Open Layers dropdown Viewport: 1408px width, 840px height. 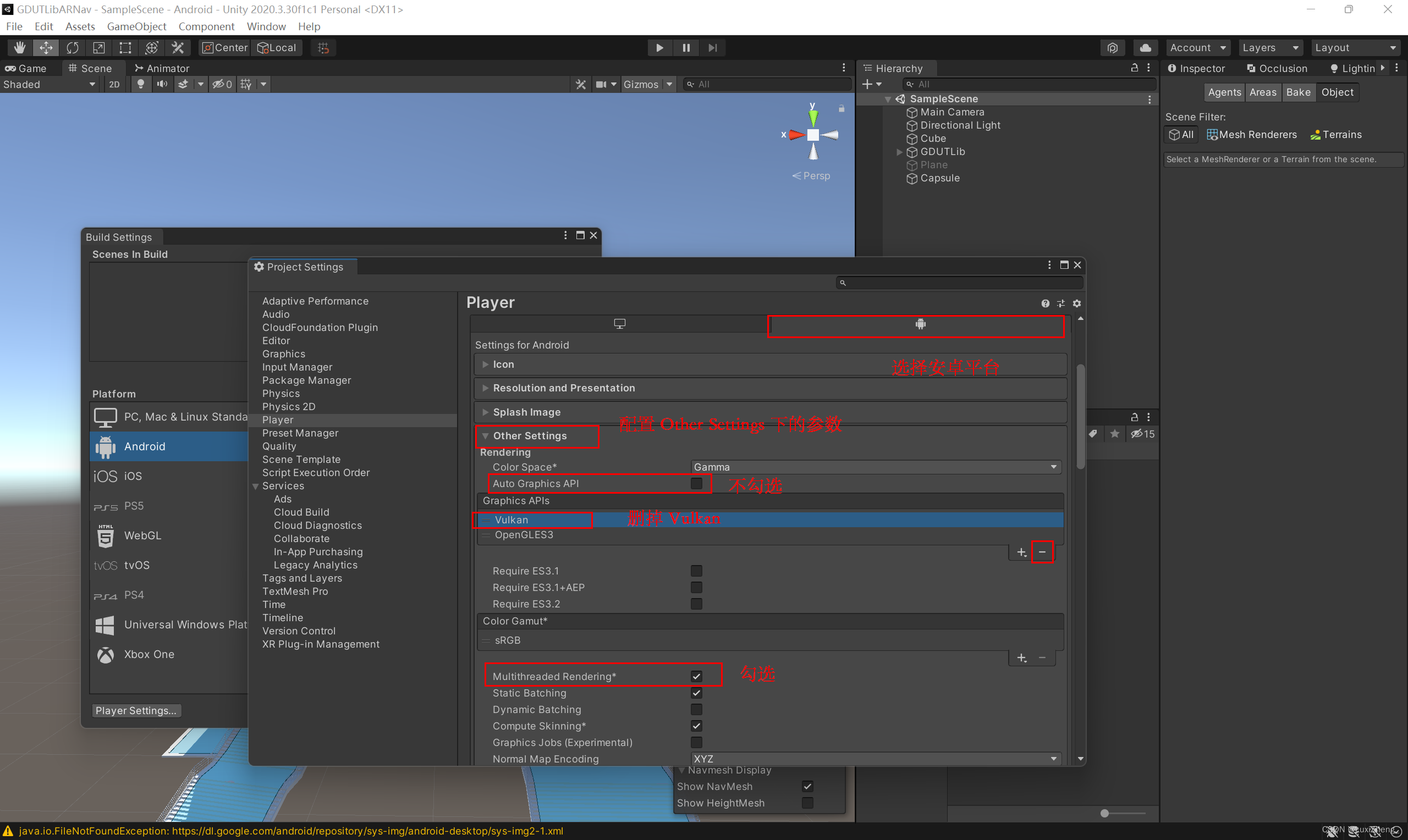point(1270,47)
